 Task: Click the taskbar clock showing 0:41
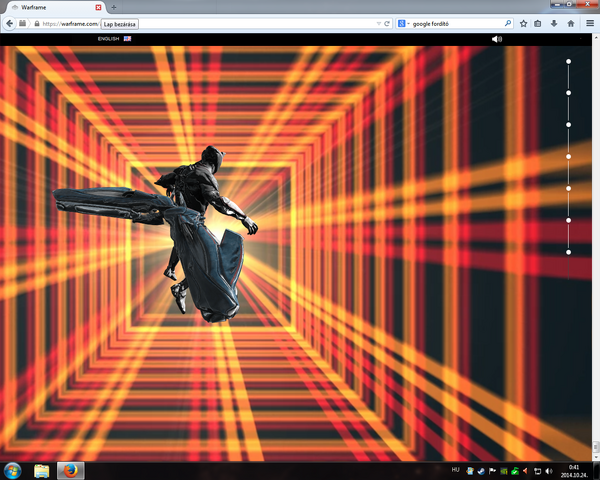pos(574,471)
